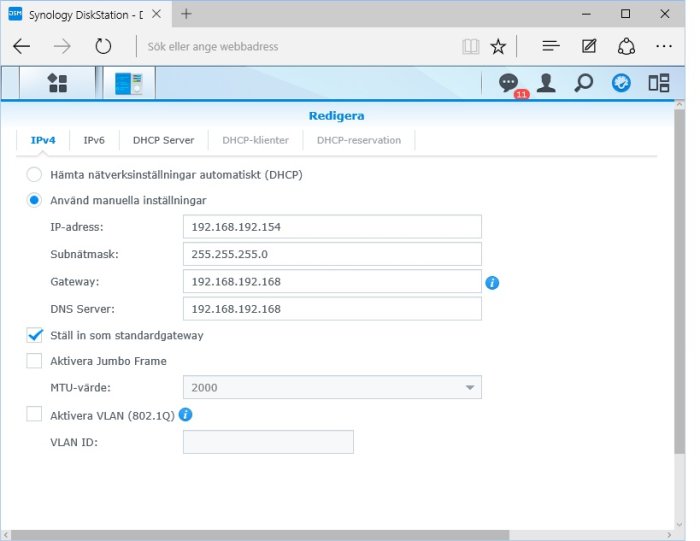Select Använd manuella inställningar option
The width and height of the screenshot is (700, 541).
coord(34,200)
